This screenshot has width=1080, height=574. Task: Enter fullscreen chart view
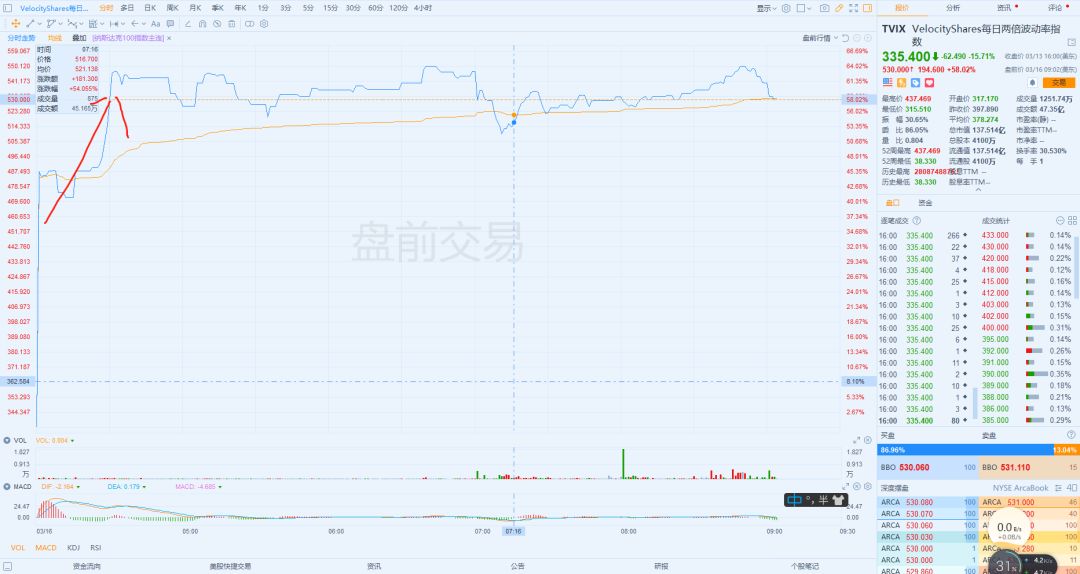click(x=853, y=8)
